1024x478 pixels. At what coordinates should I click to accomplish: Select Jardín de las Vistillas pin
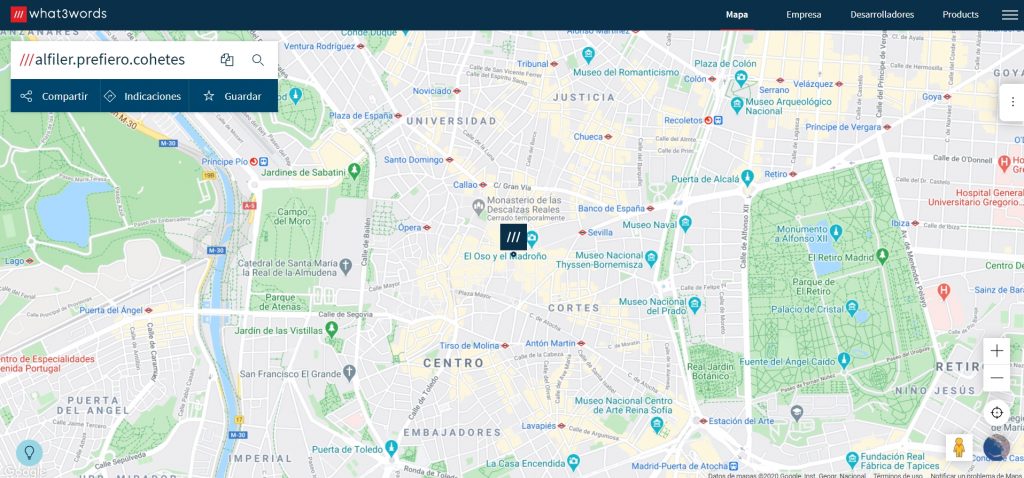332,329
